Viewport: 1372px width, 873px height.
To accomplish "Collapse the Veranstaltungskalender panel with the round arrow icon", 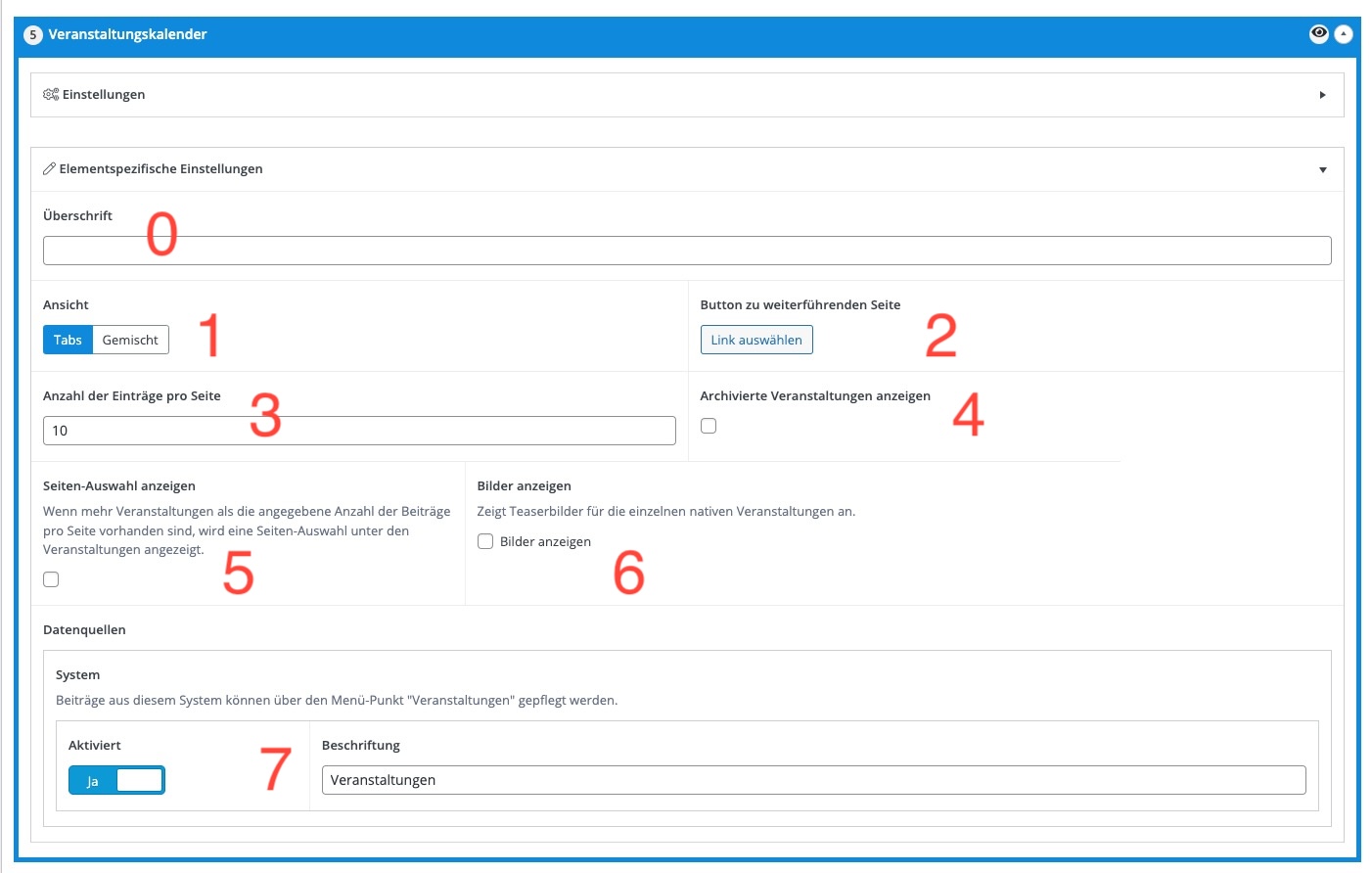I will click(1344, 34).
